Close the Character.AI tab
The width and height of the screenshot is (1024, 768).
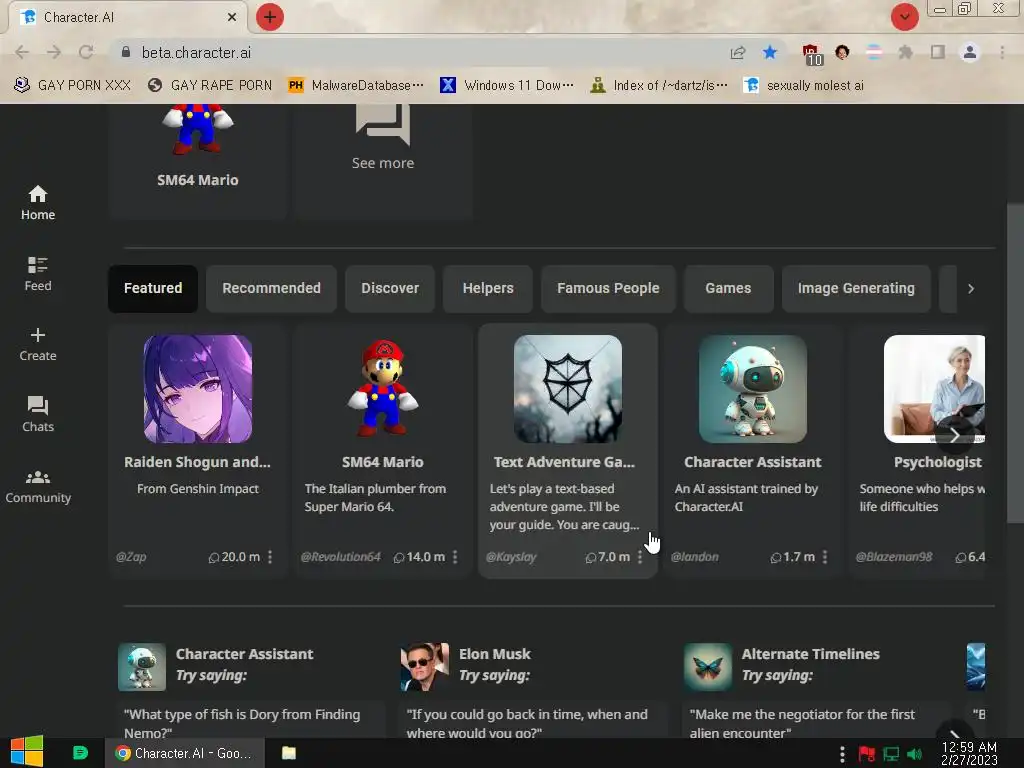[231, 18]
